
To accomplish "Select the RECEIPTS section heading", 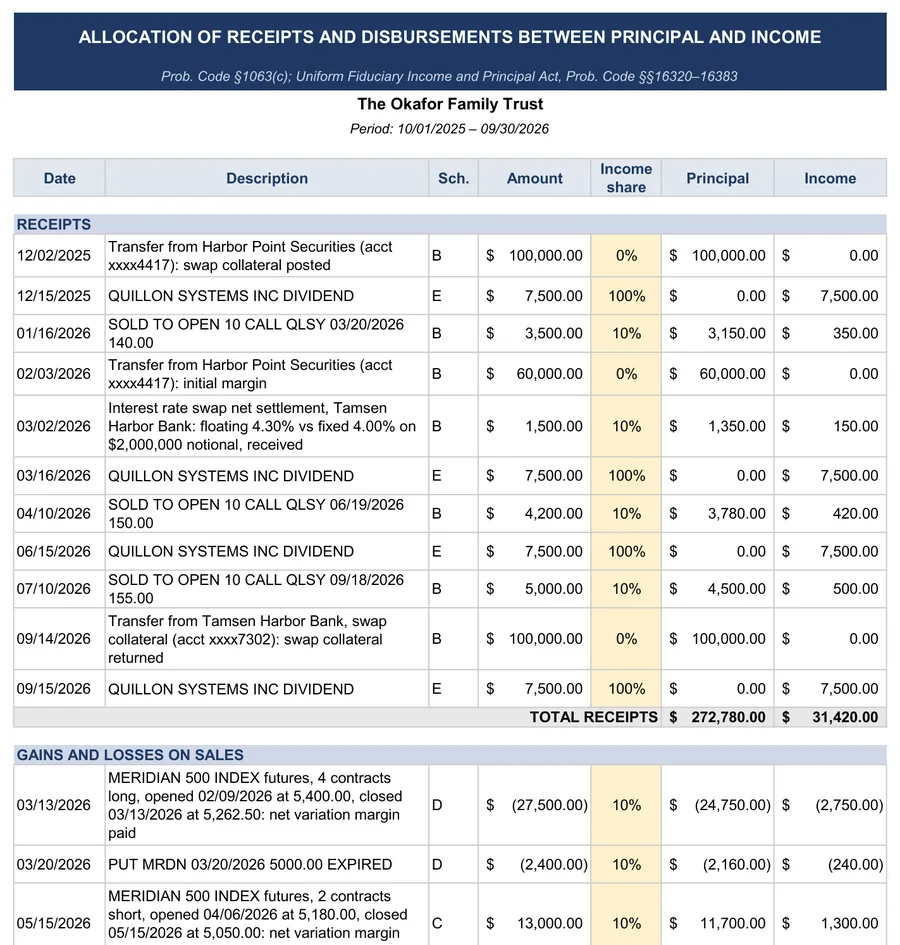I will 54,224.
